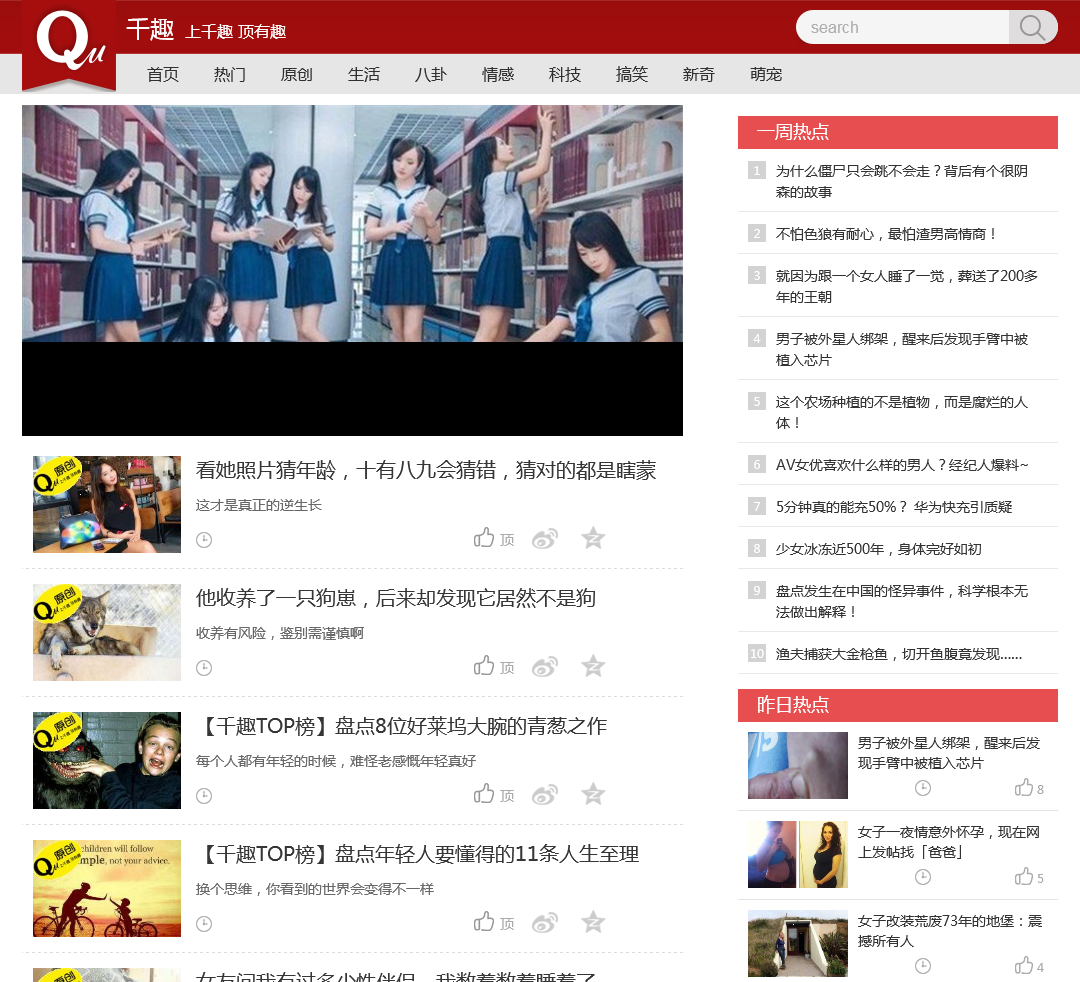1080x982 pixels.
Task: Click the search magnifier icon
Action: point(1032,28)
